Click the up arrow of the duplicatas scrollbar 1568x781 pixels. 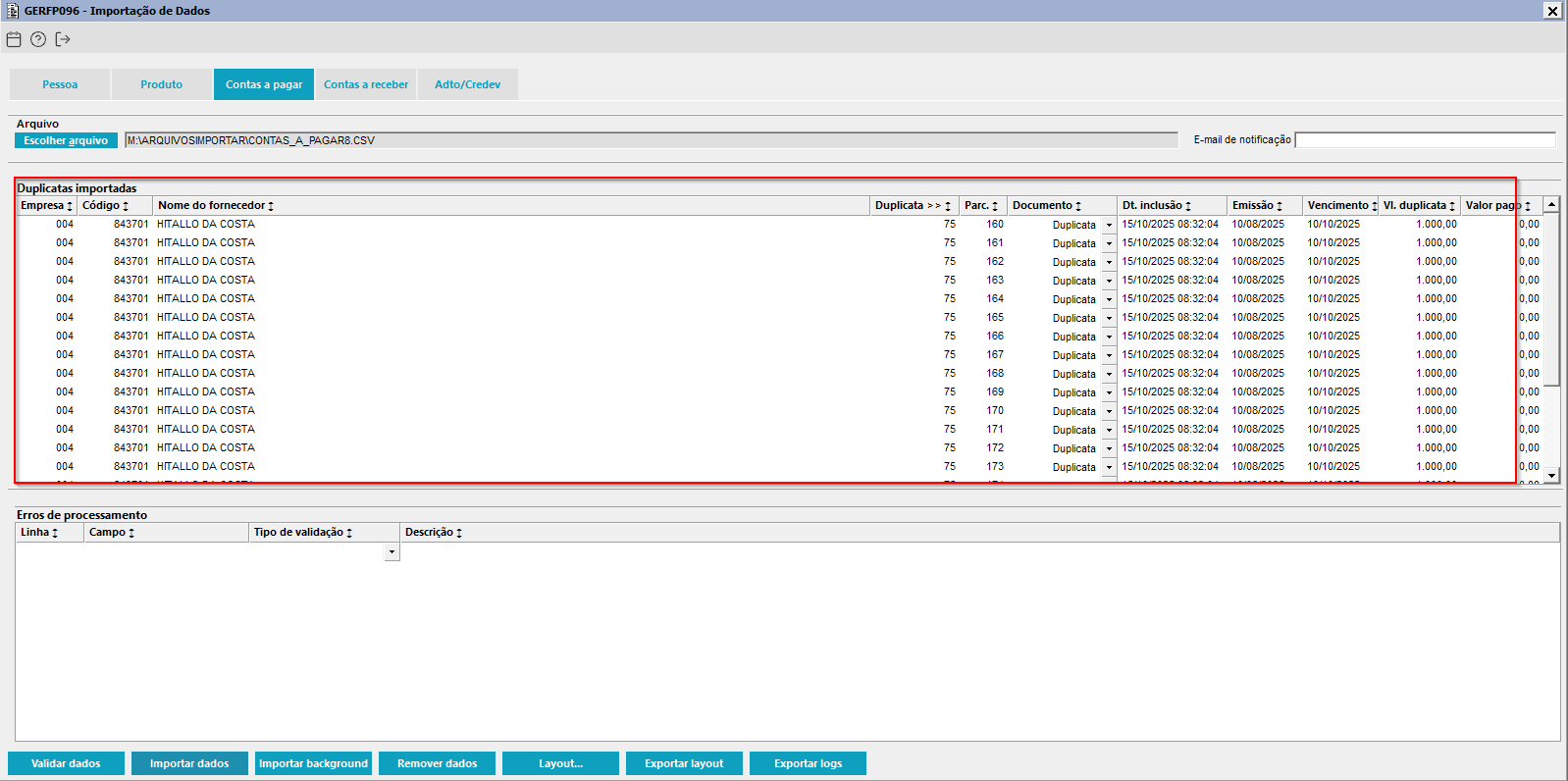click(x=1551, y=204)
